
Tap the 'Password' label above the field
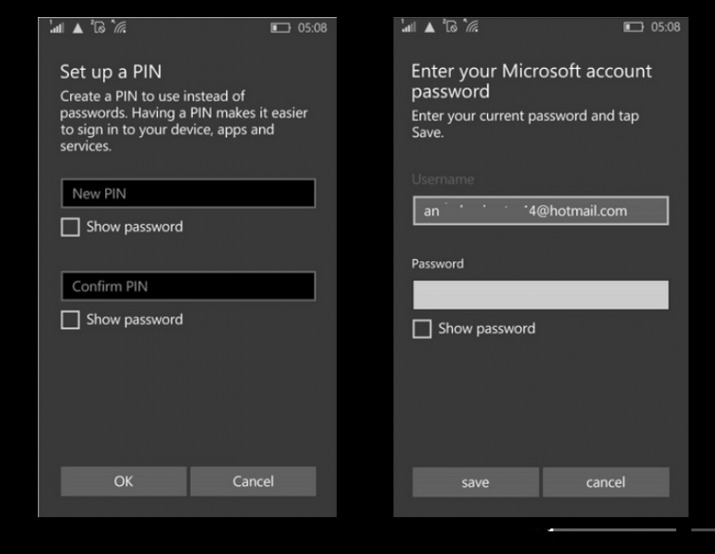click(437, 264)
